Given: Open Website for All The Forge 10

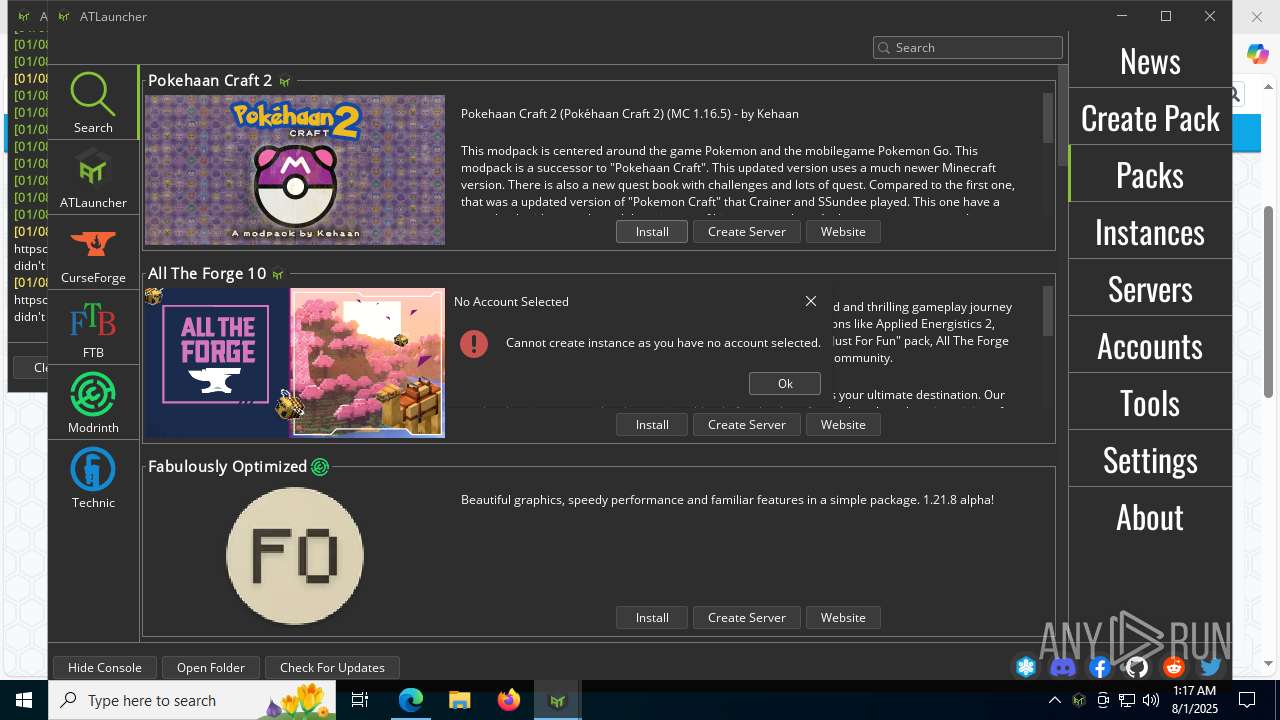Looking at the screenshot, I should point(843,424).
